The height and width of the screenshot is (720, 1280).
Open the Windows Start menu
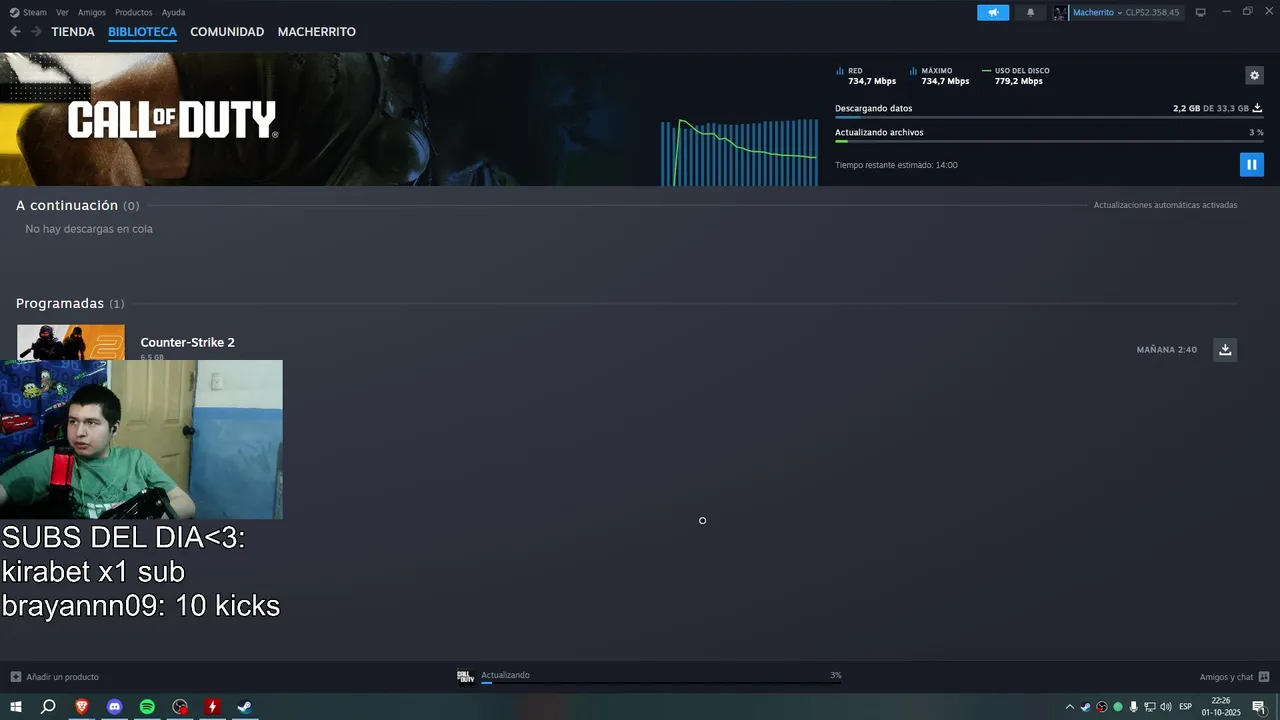point(16,707)
